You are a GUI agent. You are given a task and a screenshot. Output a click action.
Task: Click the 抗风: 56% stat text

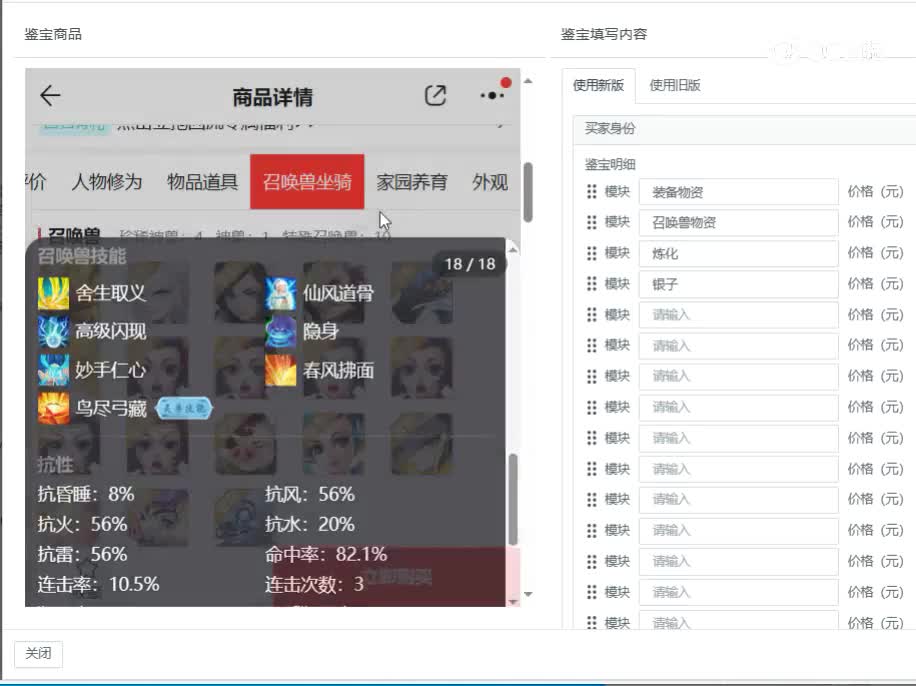(x=310, y=494)
